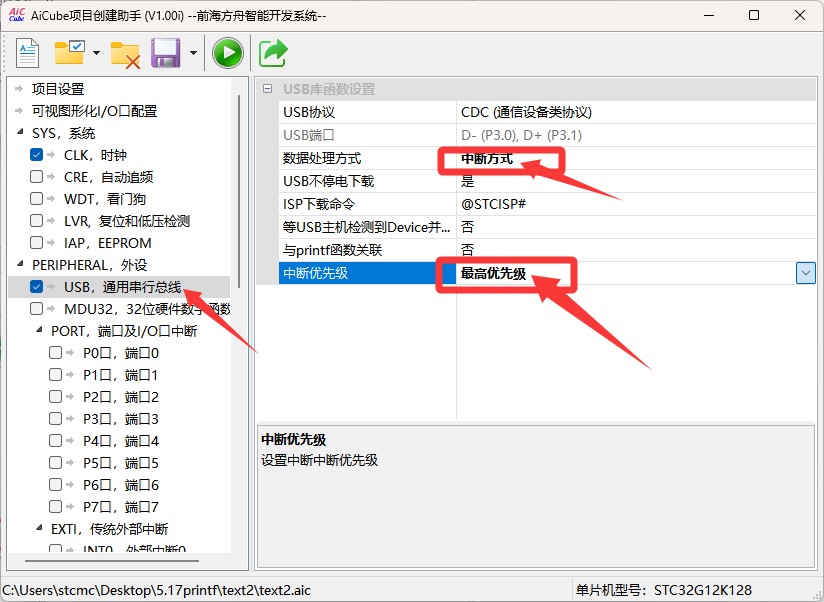
Task: Maximize the AiCube window
Action: click(754, 15)
